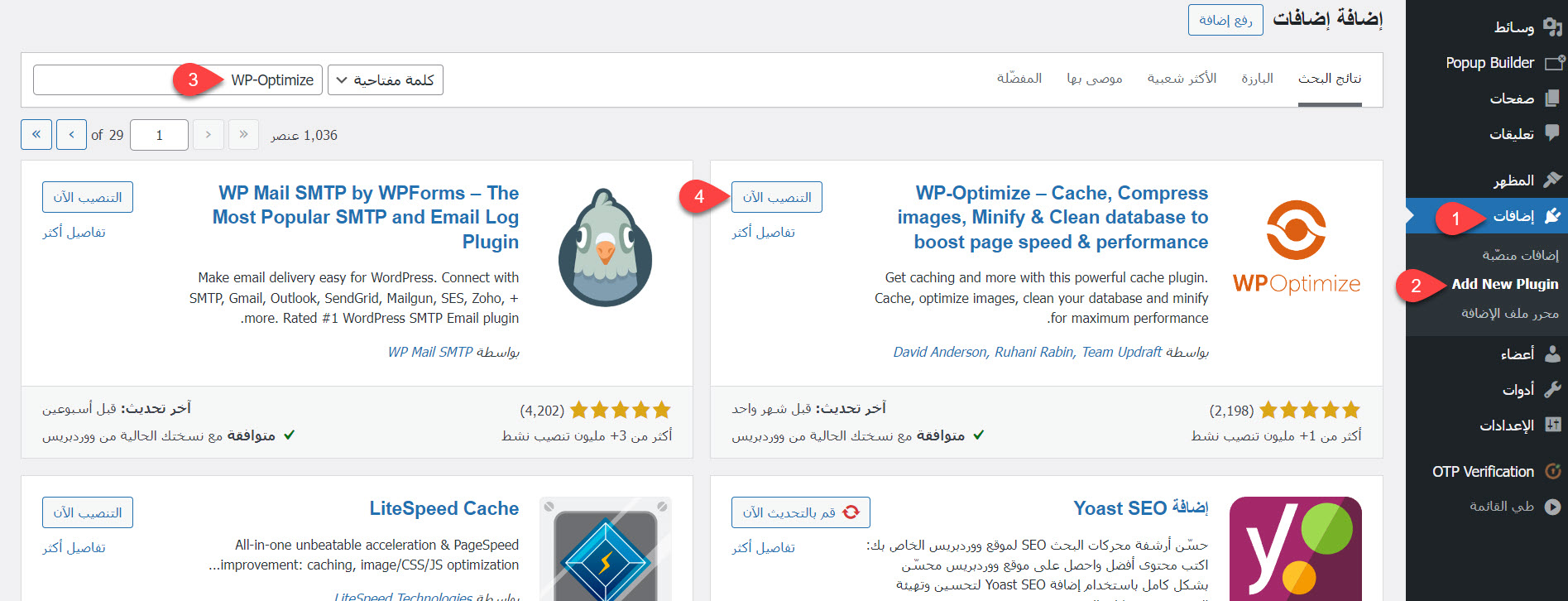Click Update Now for Yoast SEO

tap(800, 512)
